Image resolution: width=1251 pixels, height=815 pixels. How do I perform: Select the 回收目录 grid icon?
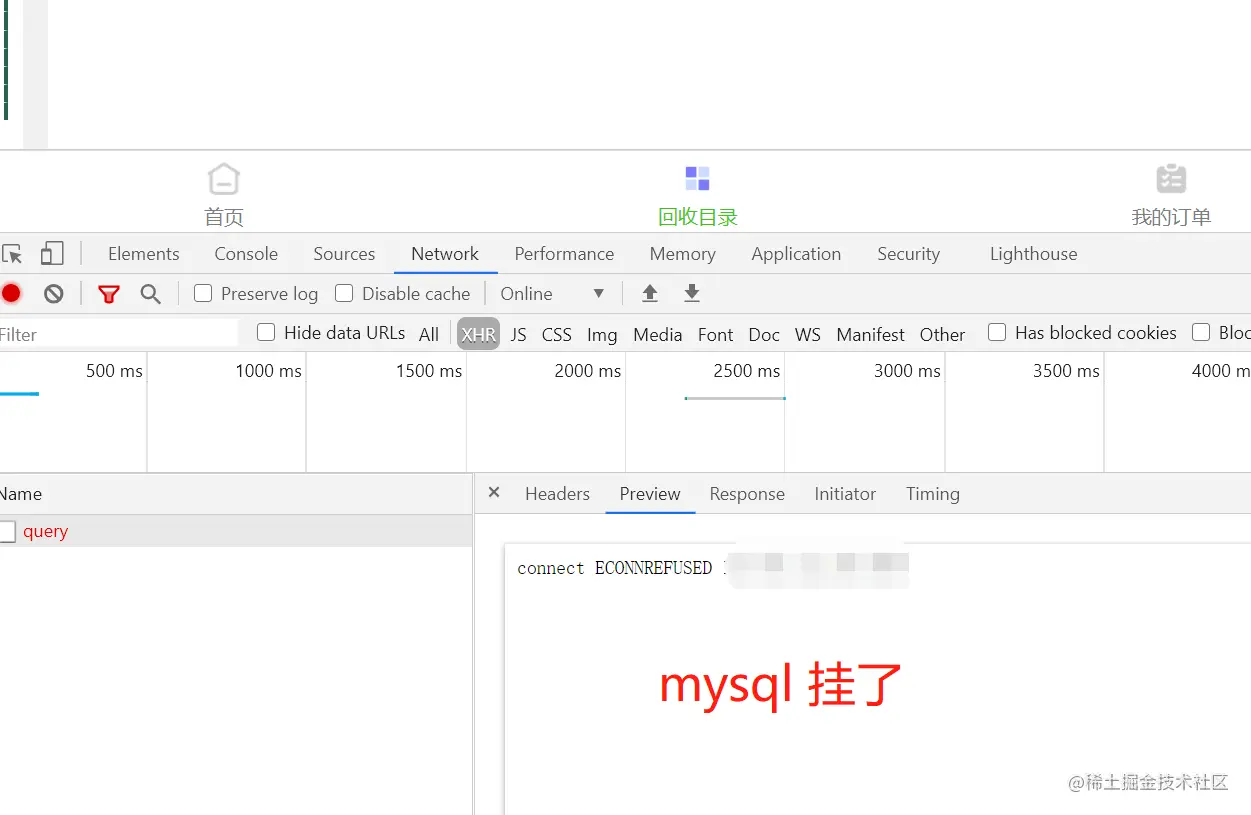coord(697,179)
